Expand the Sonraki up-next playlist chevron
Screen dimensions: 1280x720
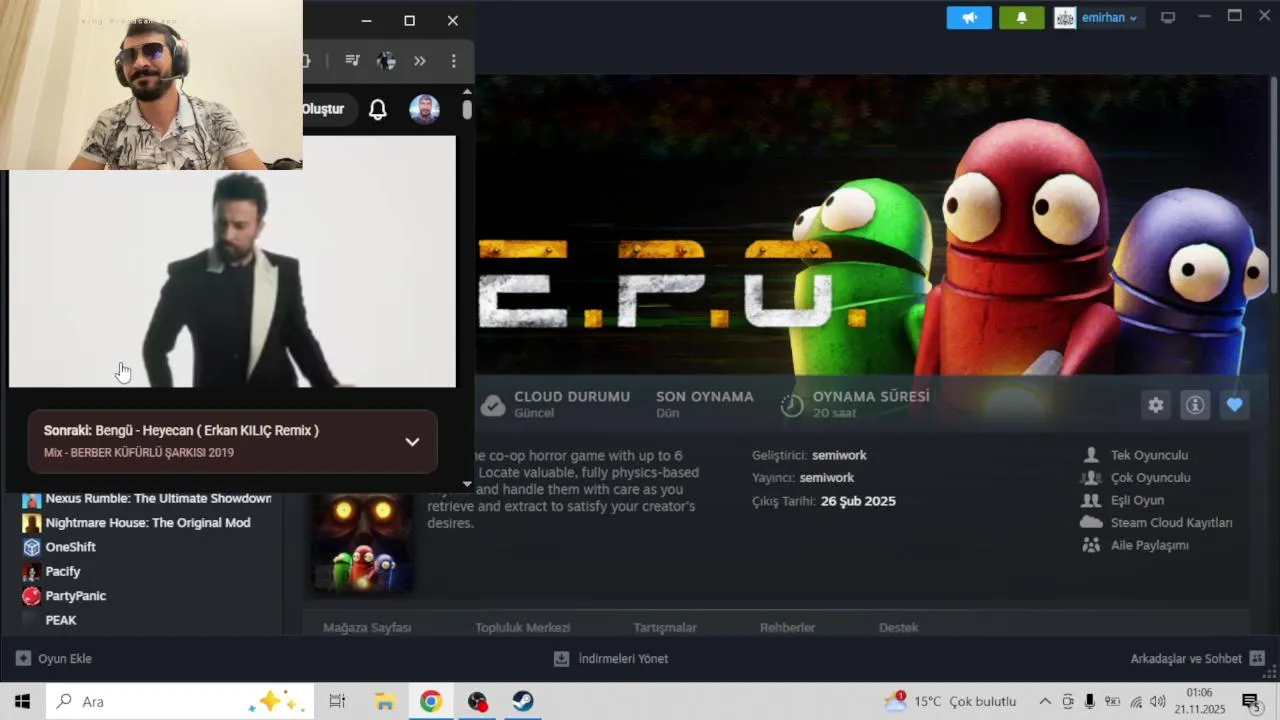[x=412, y=442]
